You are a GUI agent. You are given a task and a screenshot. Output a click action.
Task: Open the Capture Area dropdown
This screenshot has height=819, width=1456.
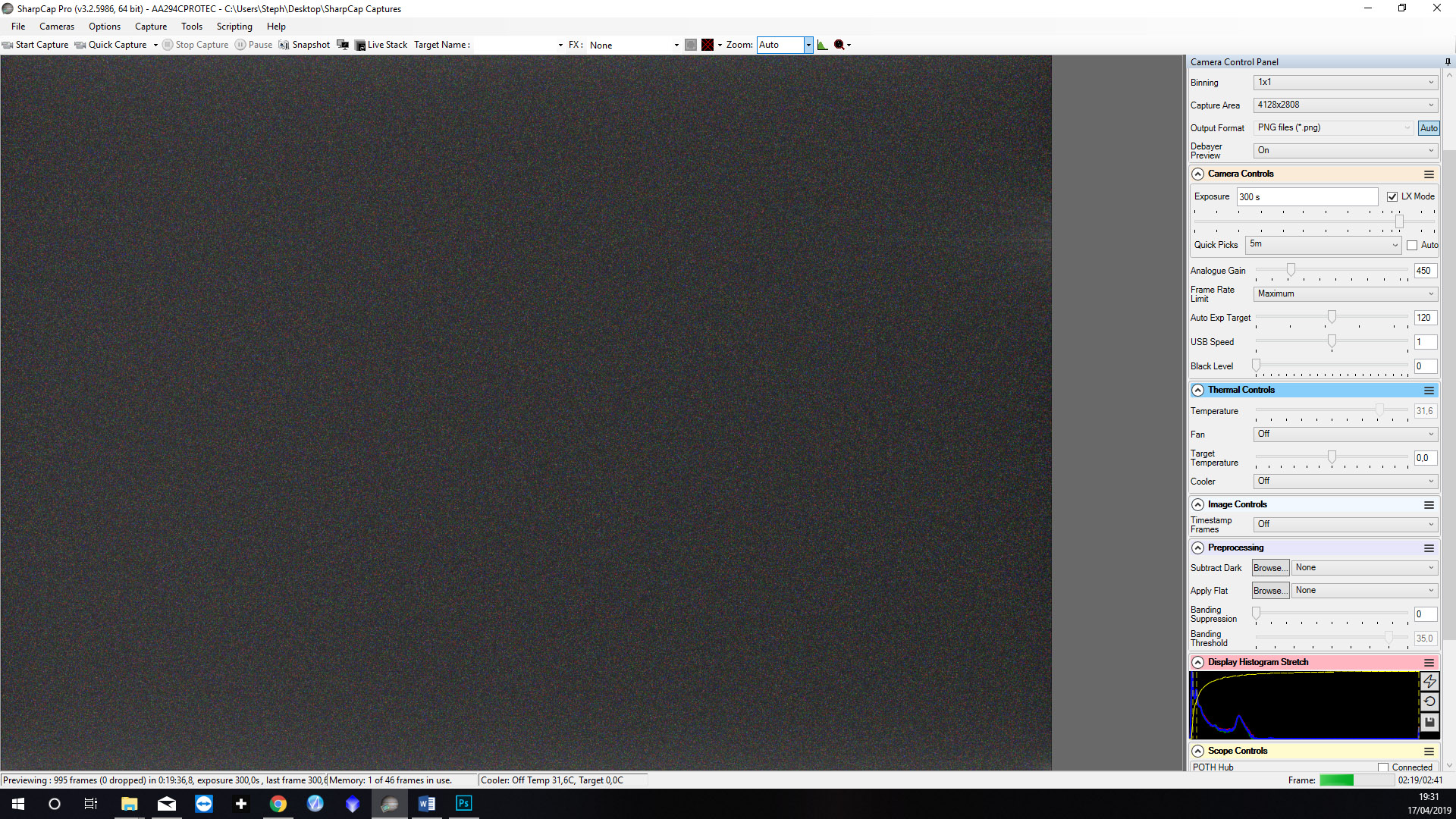1345,105
